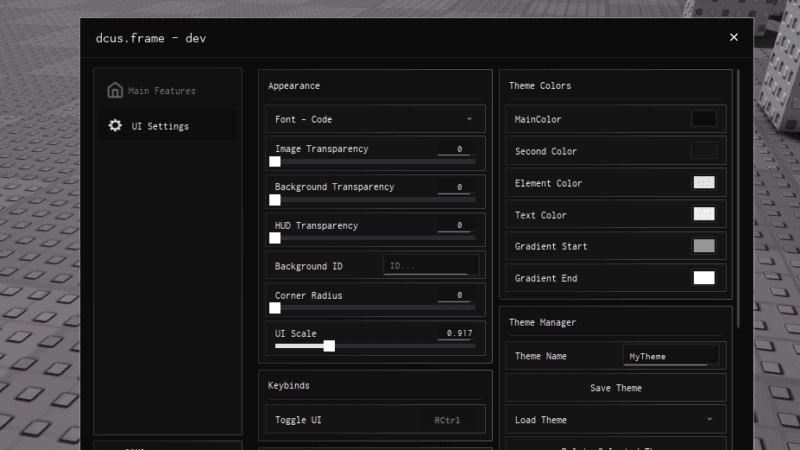Viewport: 800px width, 450px height.
Task: Open the Element Color swatch
Action: (x=704, y=183)
